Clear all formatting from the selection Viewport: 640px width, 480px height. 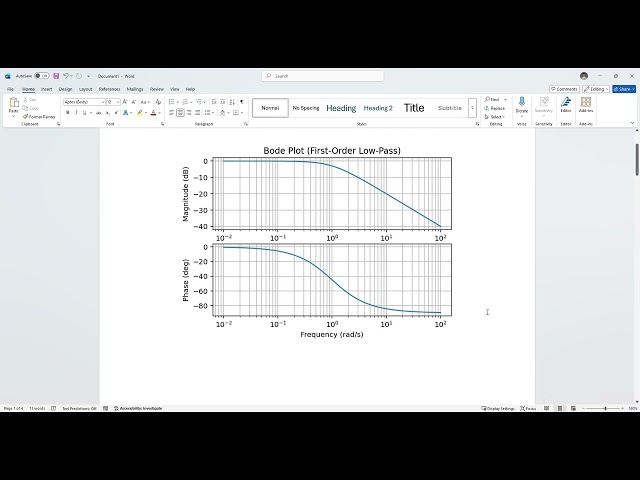pyautogui.click(x=158, y=102)
